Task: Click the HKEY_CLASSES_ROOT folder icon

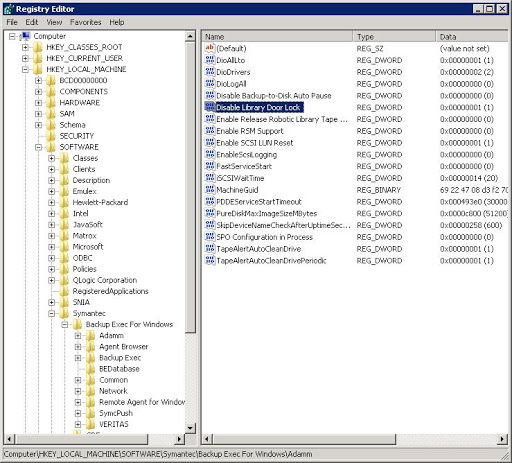Action: [x=38, y=47]
